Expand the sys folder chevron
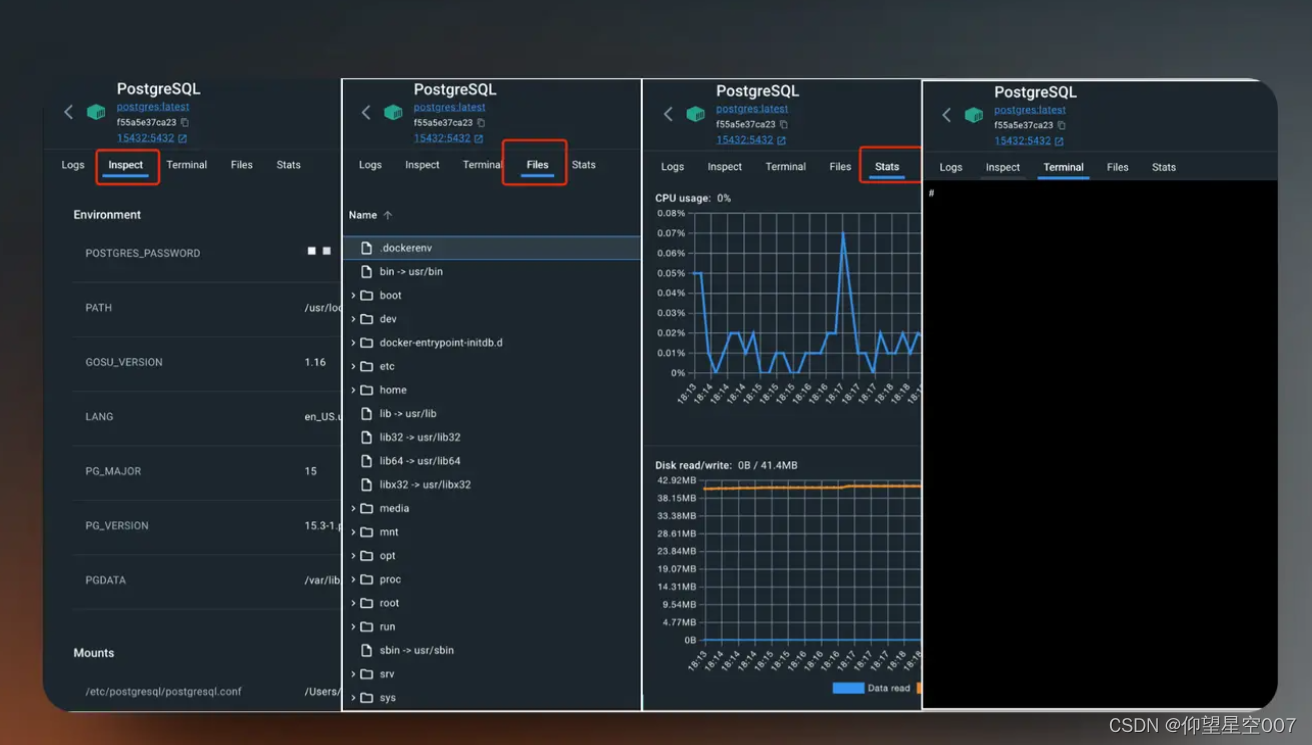1312x745 pixels. coord(353,698)
